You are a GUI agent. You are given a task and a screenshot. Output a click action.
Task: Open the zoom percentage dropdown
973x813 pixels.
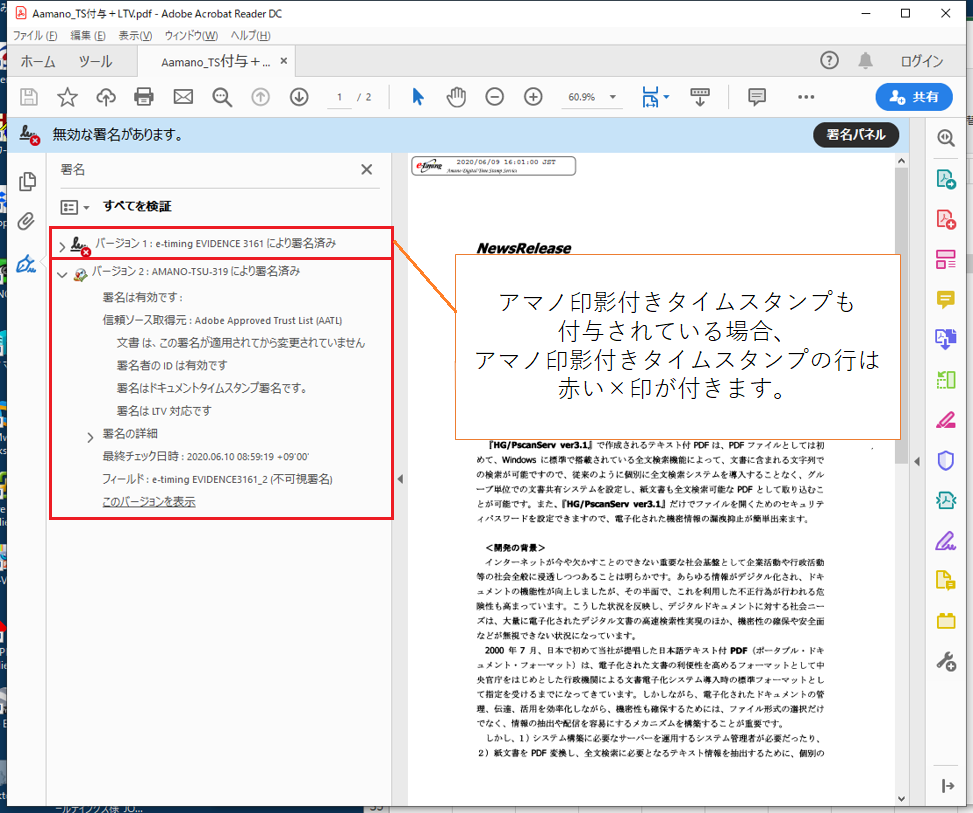pyautogui.click(x=612, y=97)
